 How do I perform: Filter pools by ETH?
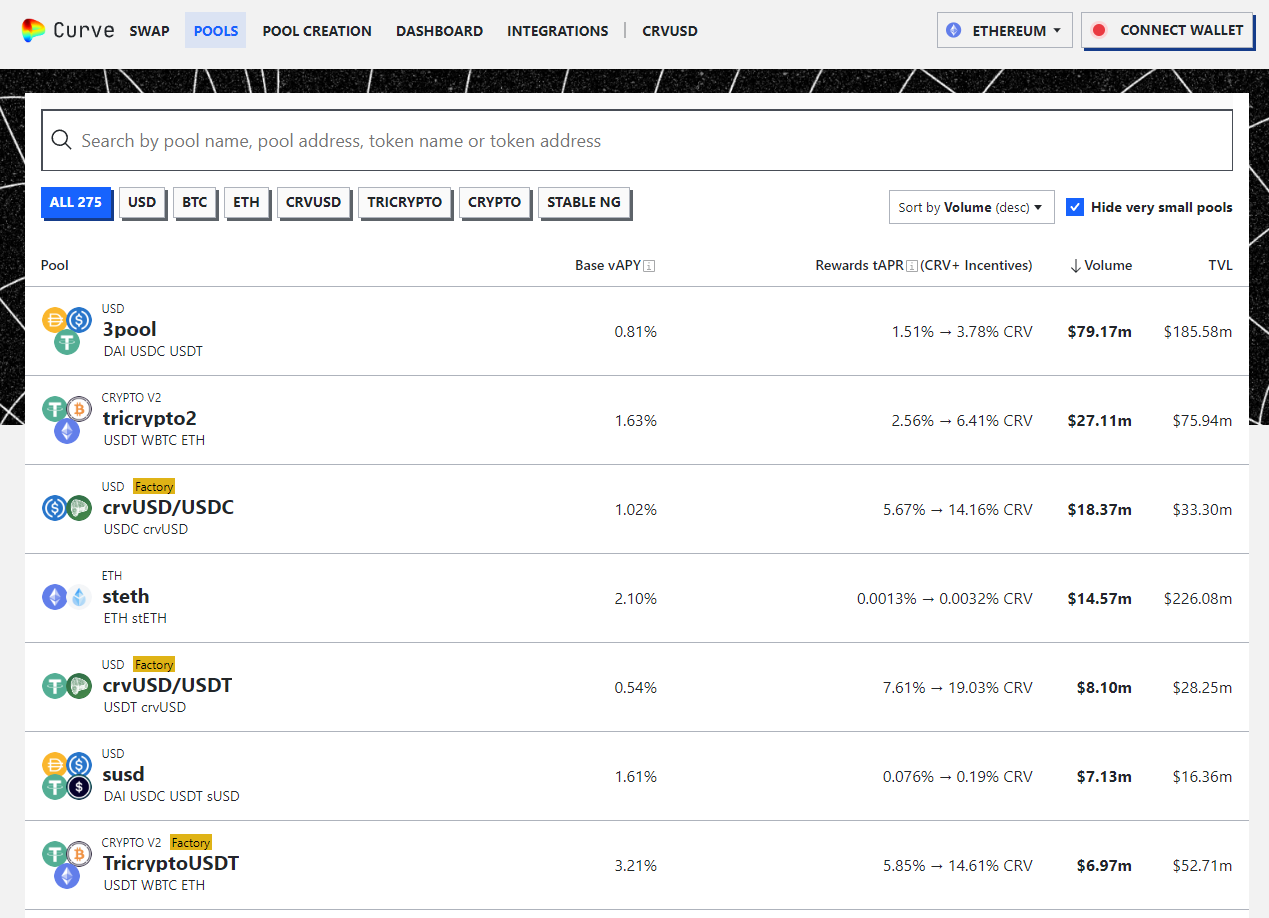pos(246,202)
